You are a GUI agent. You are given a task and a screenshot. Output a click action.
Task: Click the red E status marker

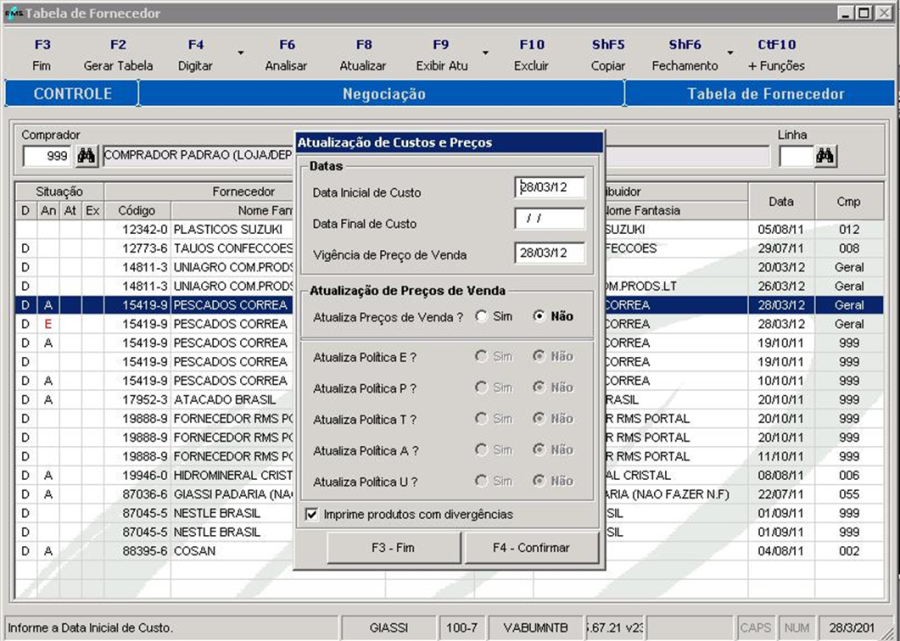click(48, 324)
